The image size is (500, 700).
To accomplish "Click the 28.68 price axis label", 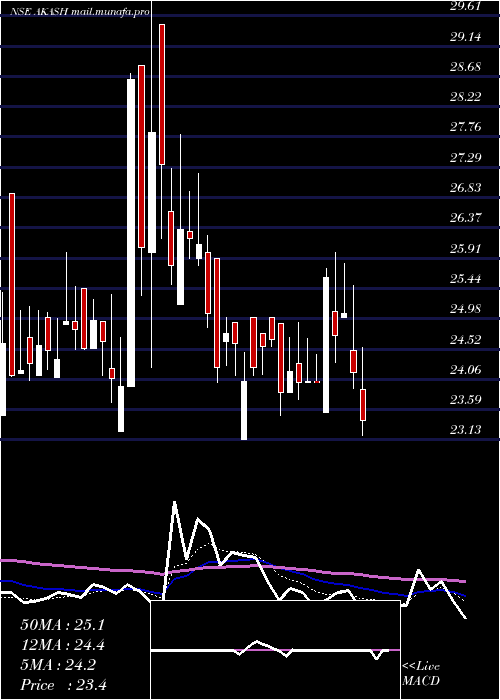I will tap(466, 67).
